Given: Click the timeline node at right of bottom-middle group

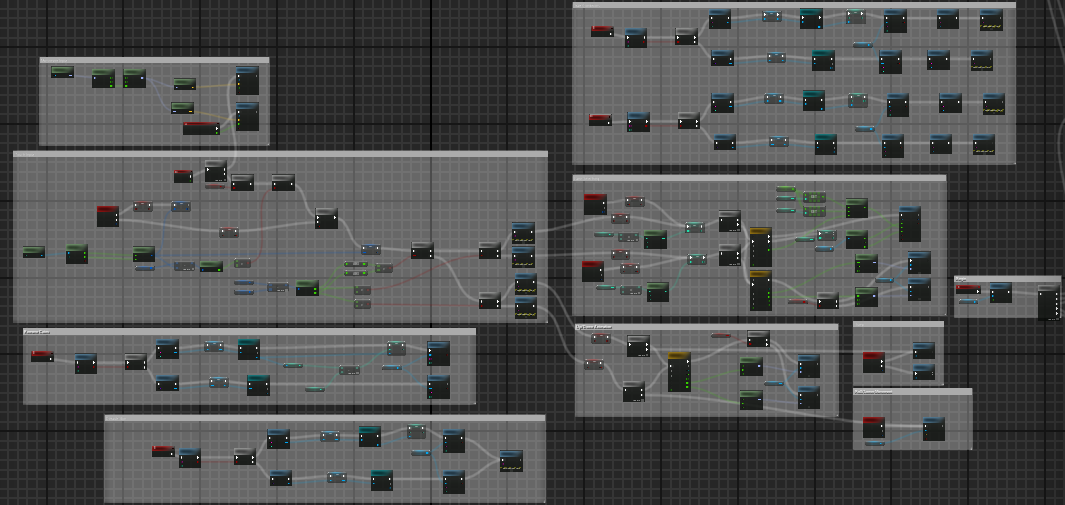Looking at the screenshot, I should [511, 461].
